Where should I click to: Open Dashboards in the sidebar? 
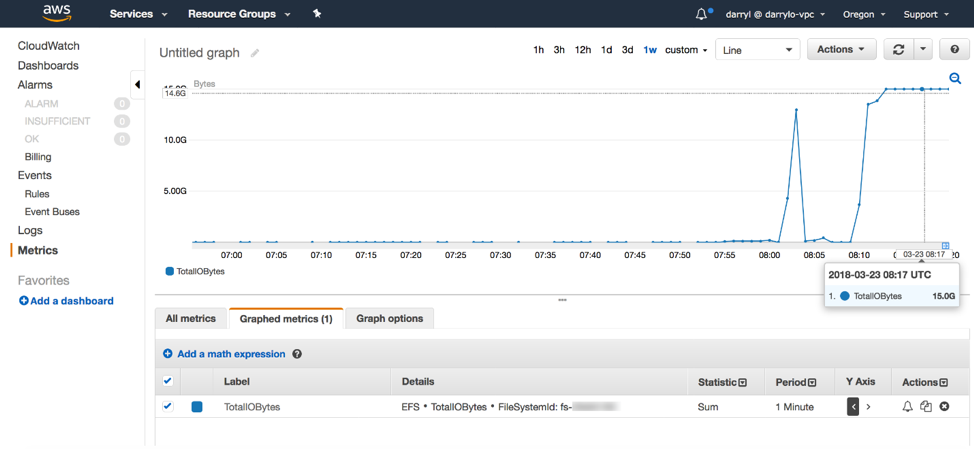(48, 65)
